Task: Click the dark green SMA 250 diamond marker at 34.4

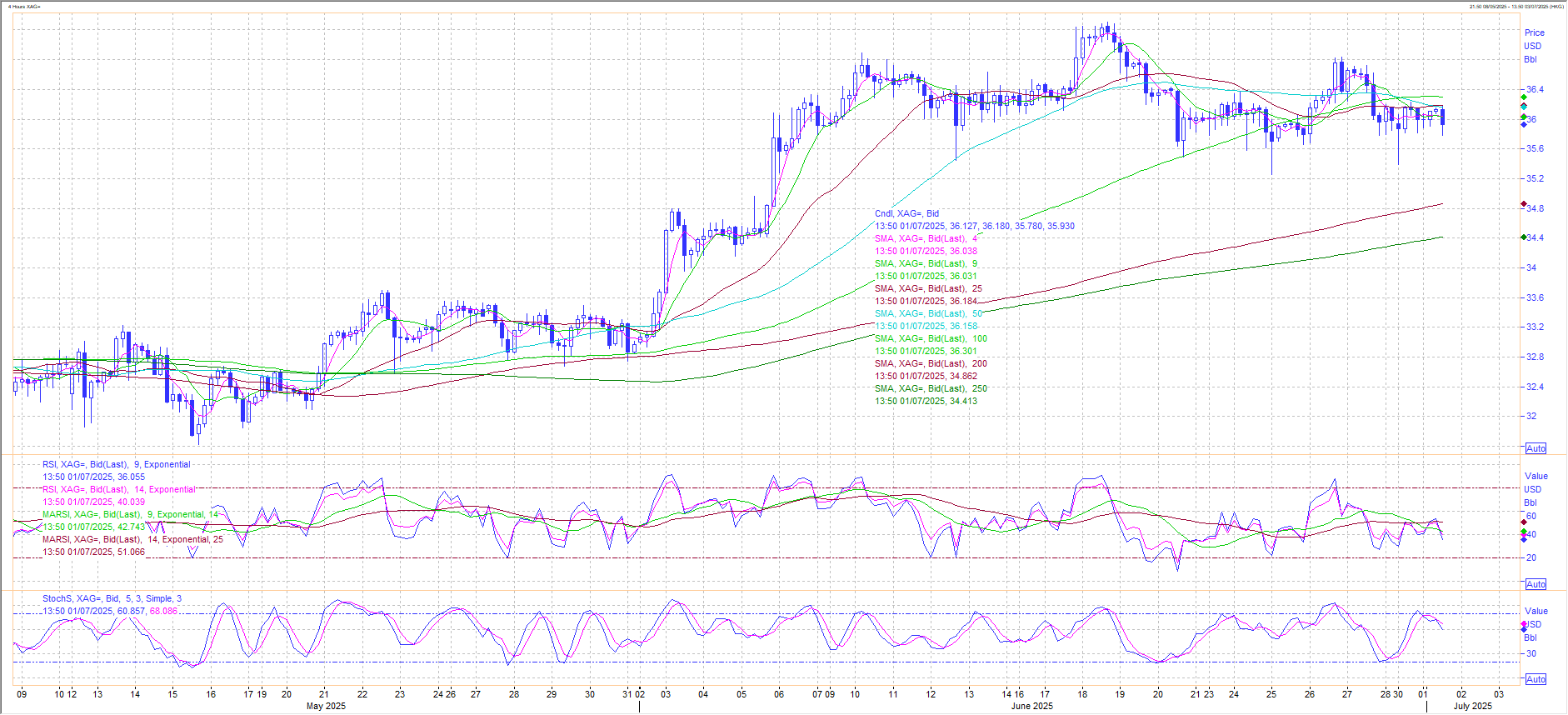Action: point(1524,237)
